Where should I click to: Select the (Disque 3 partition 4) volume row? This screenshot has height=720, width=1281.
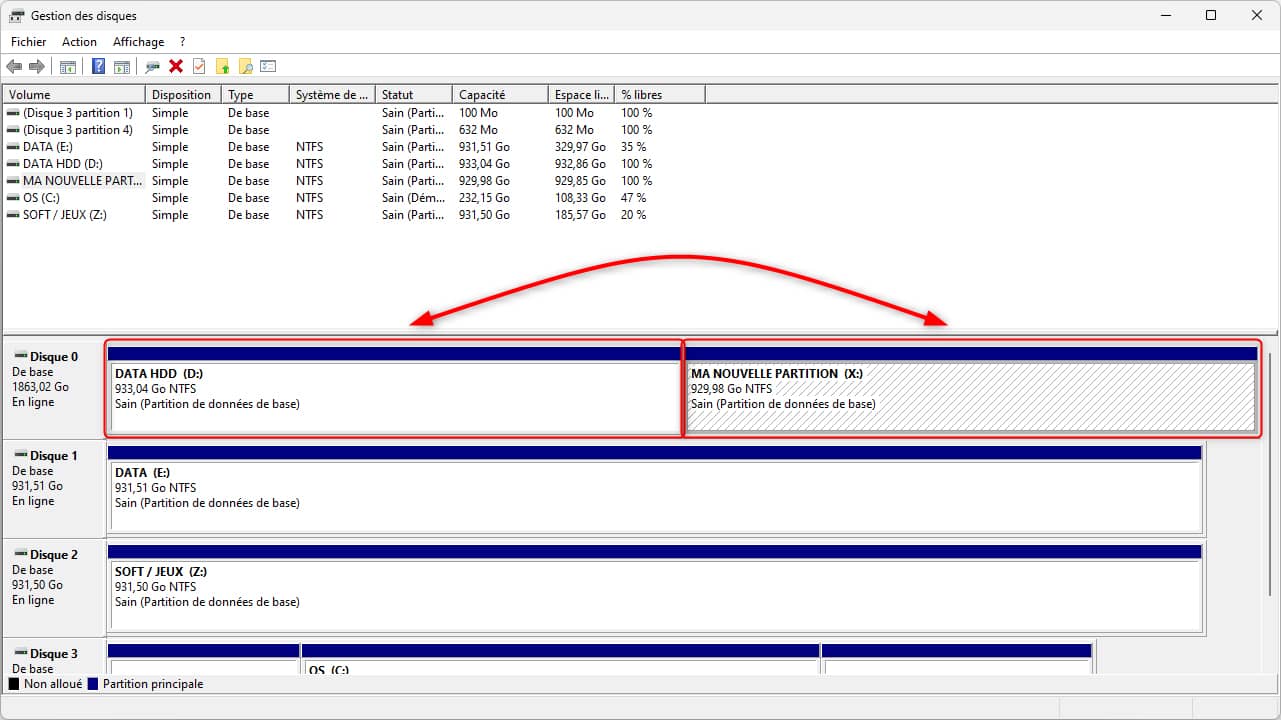[355, 130]
